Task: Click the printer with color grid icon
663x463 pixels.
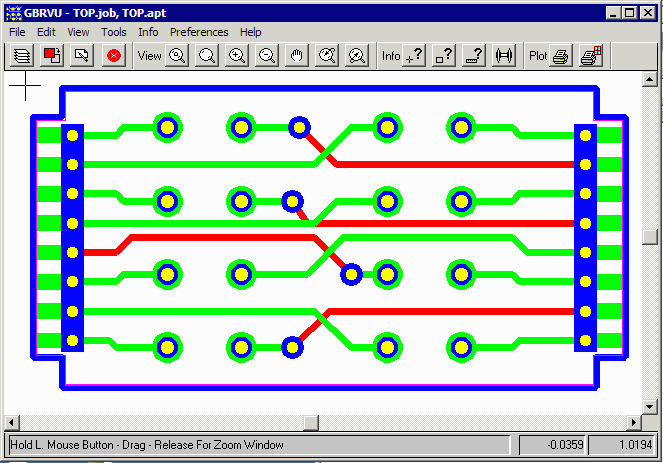Action: tap(591, 55)
